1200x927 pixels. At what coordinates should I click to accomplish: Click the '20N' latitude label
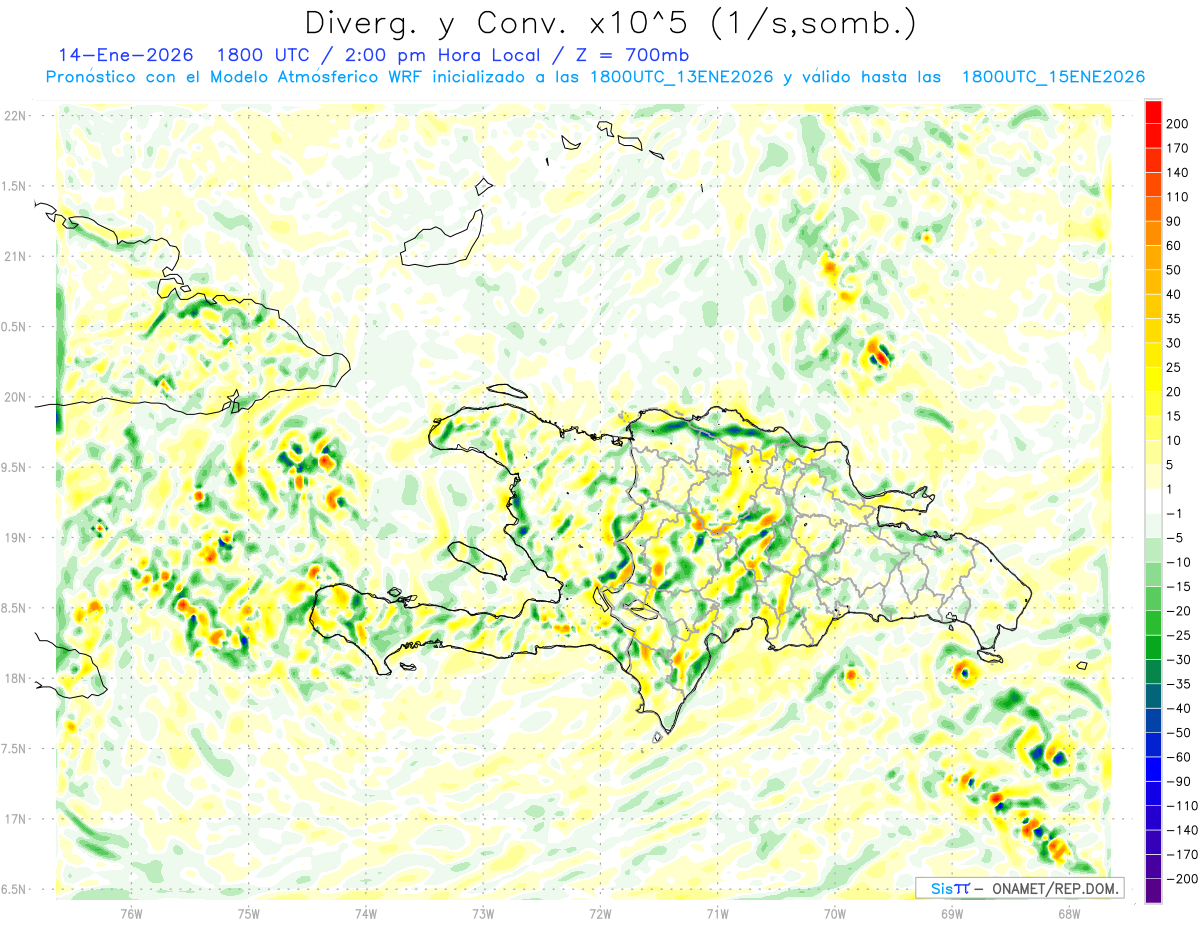click(16, 397)
